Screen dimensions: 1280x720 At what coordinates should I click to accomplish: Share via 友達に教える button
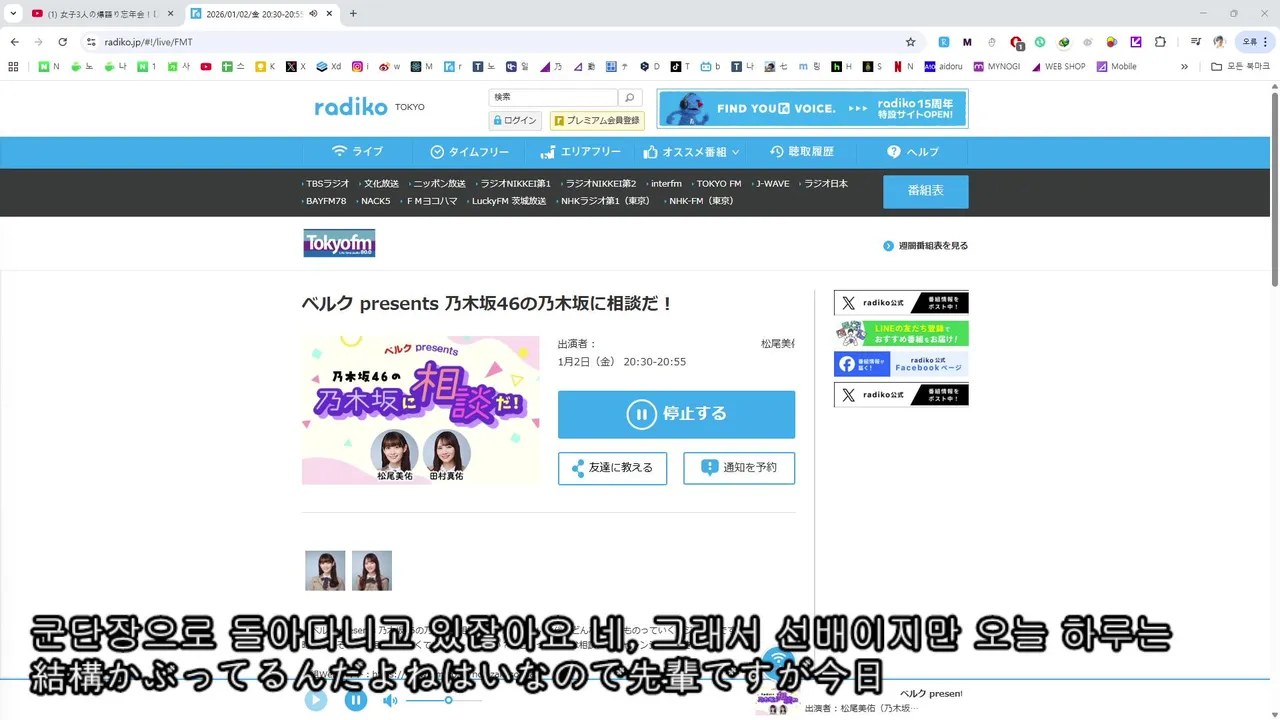pos(612,468)
